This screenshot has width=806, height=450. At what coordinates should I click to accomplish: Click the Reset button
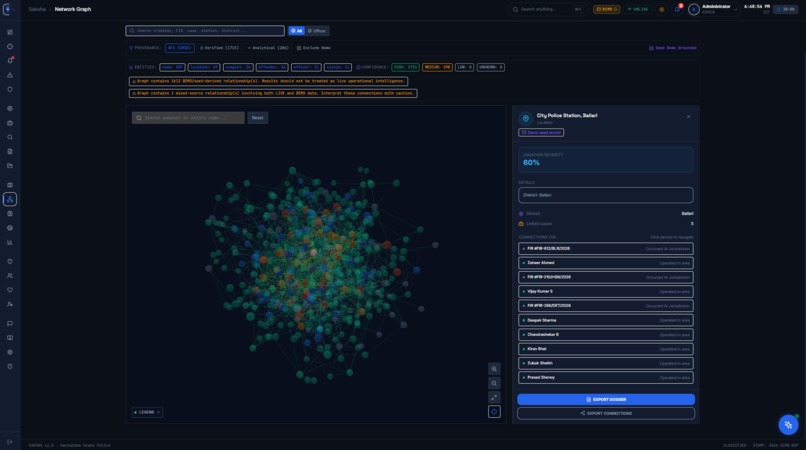tap(258, 118)
